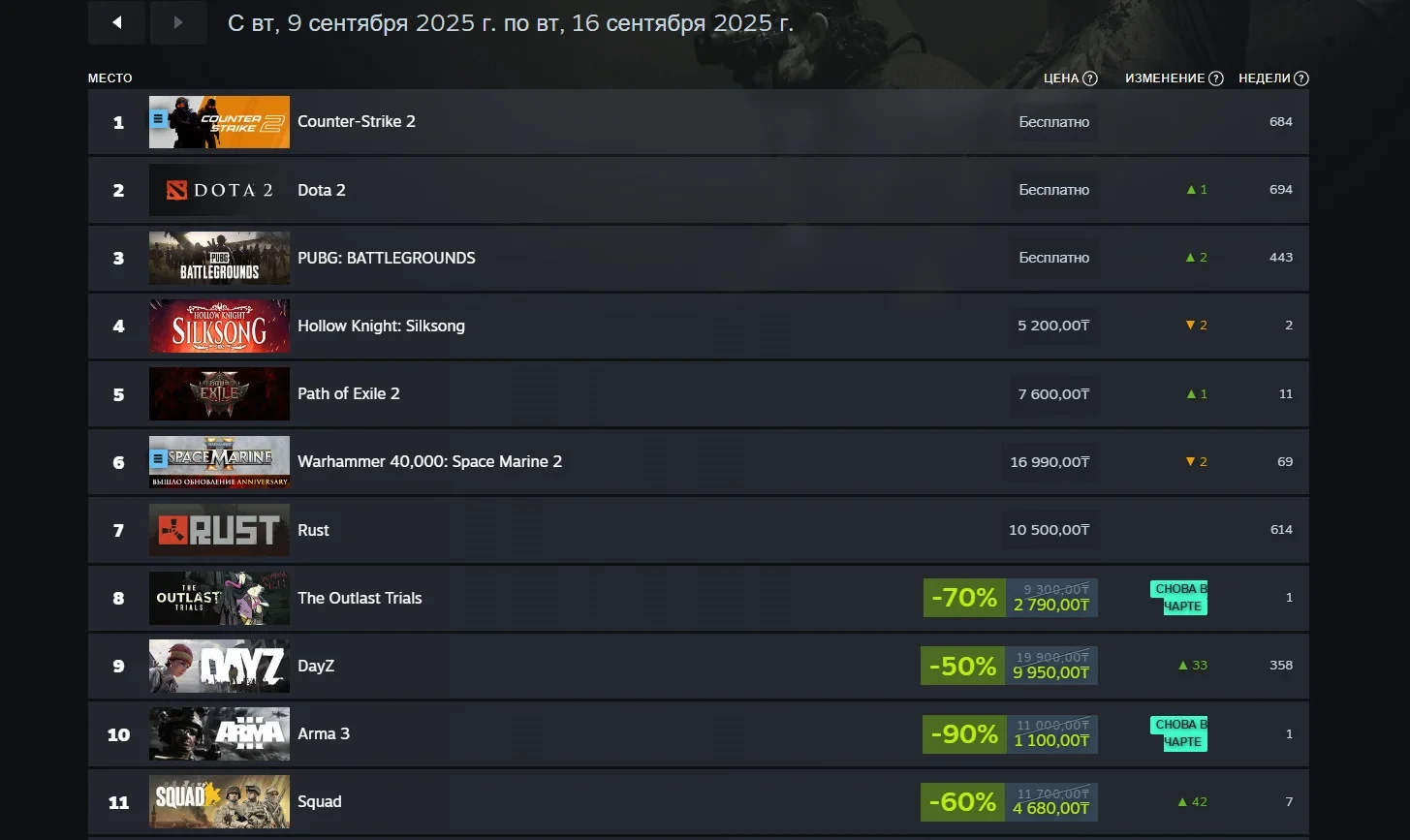
Task: Go to the previous week chart
Action: 116,22
